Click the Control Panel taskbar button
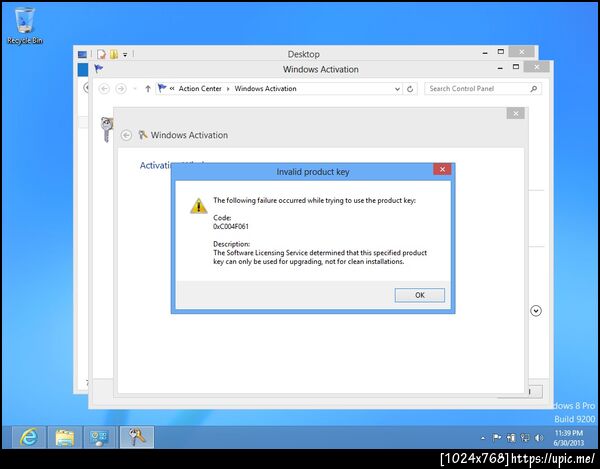This screenshot has height=469, width=600. point(99,437)
